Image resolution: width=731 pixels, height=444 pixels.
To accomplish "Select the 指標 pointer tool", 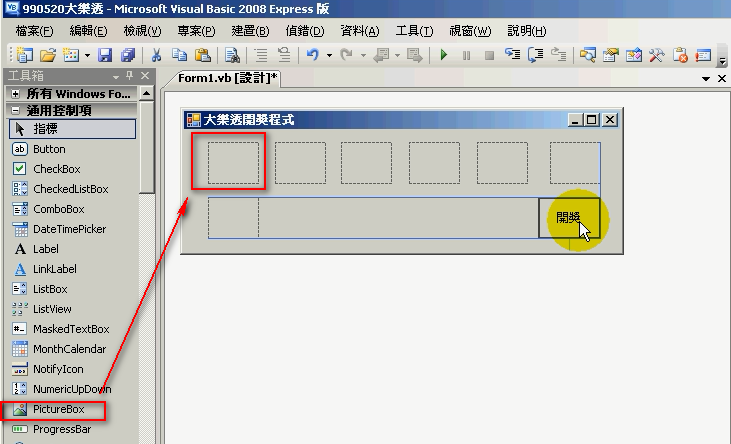I will coord(72,129).
